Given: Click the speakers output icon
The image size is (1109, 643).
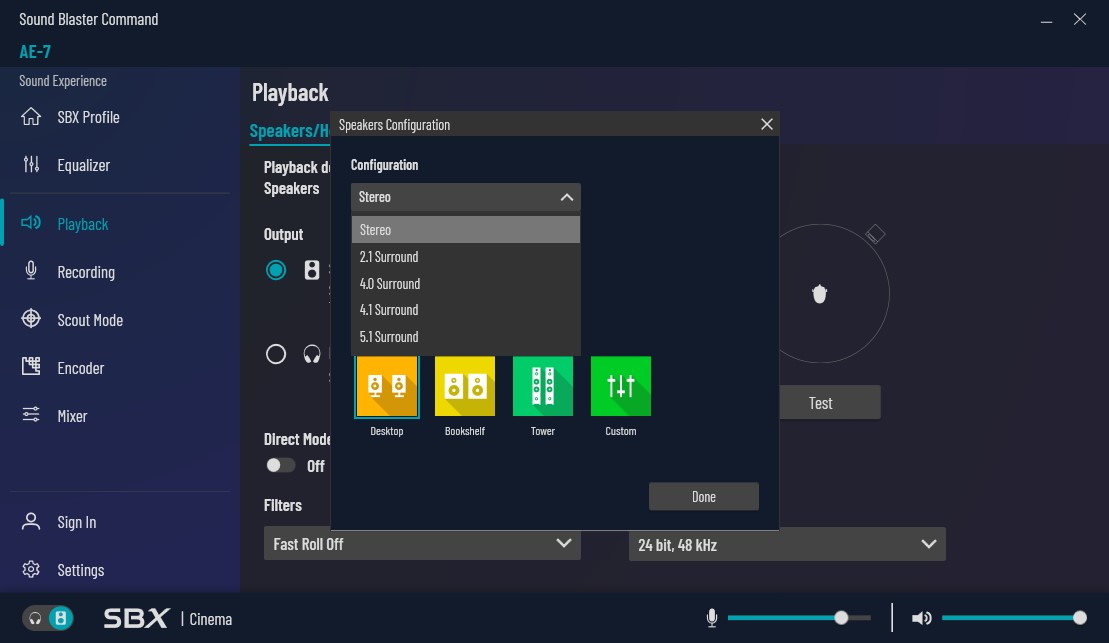Looking at the screenshot, I should [312, 270].
